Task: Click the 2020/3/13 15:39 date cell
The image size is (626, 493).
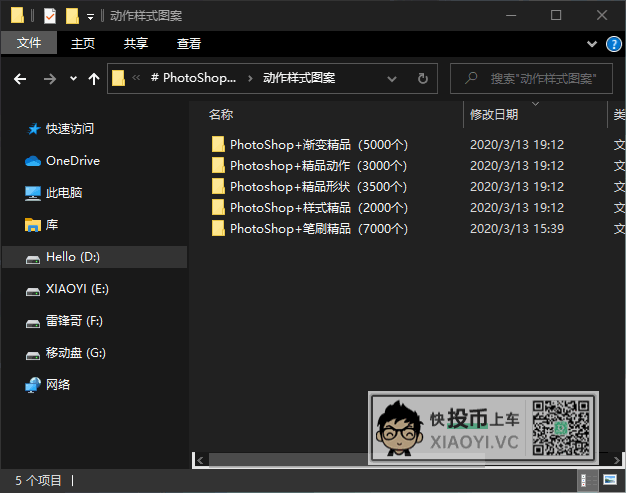Action: [517, 229]
